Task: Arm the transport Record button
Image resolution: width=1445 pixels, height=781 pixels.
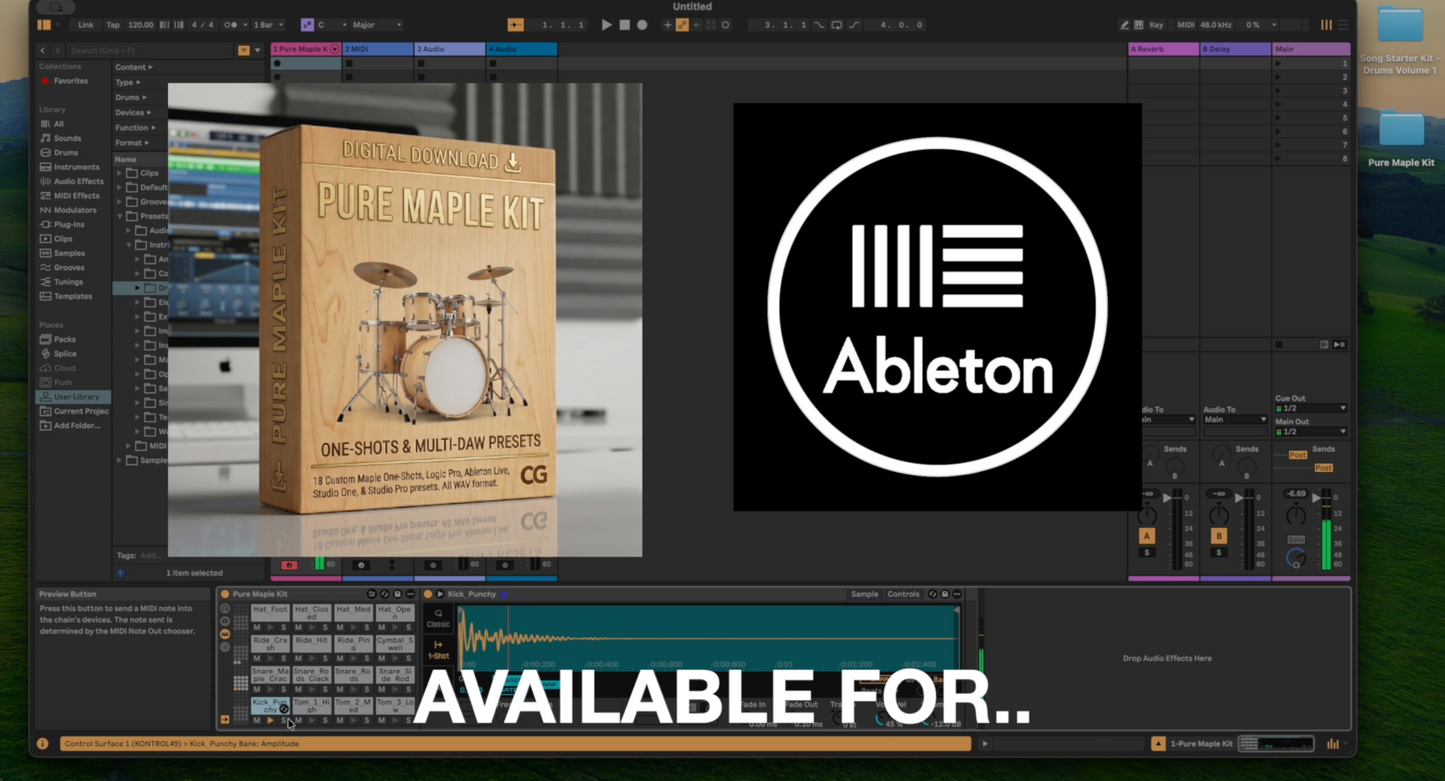Action: pyautogui.click(x=642, y=25)
